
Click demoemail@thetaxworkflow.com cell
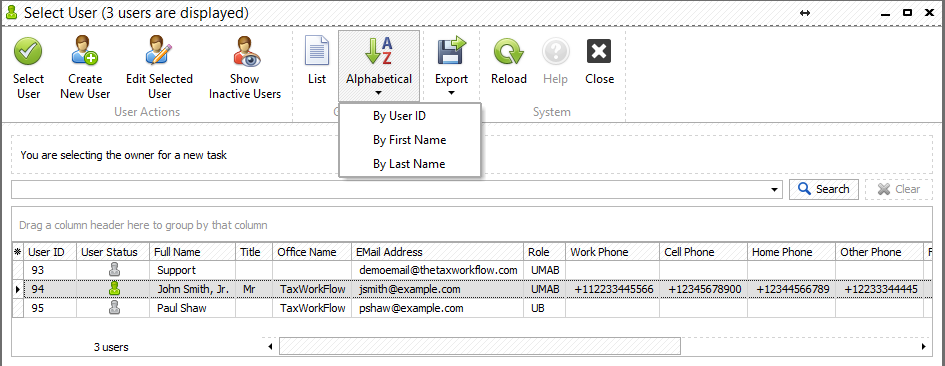(438, 270)
